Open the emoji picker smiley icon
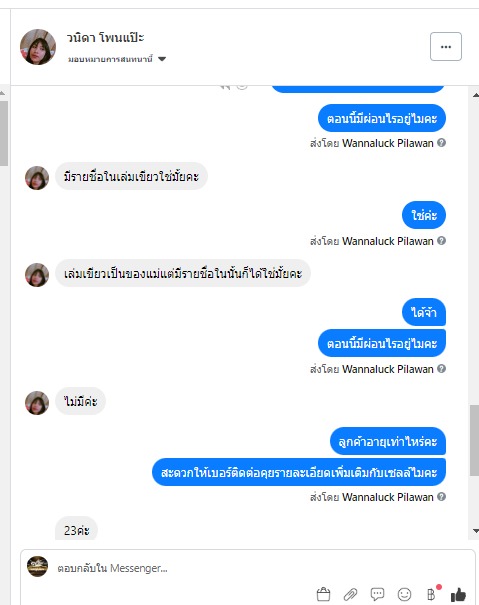This screenshot has width=479, height=605. [x=404, y=594]
